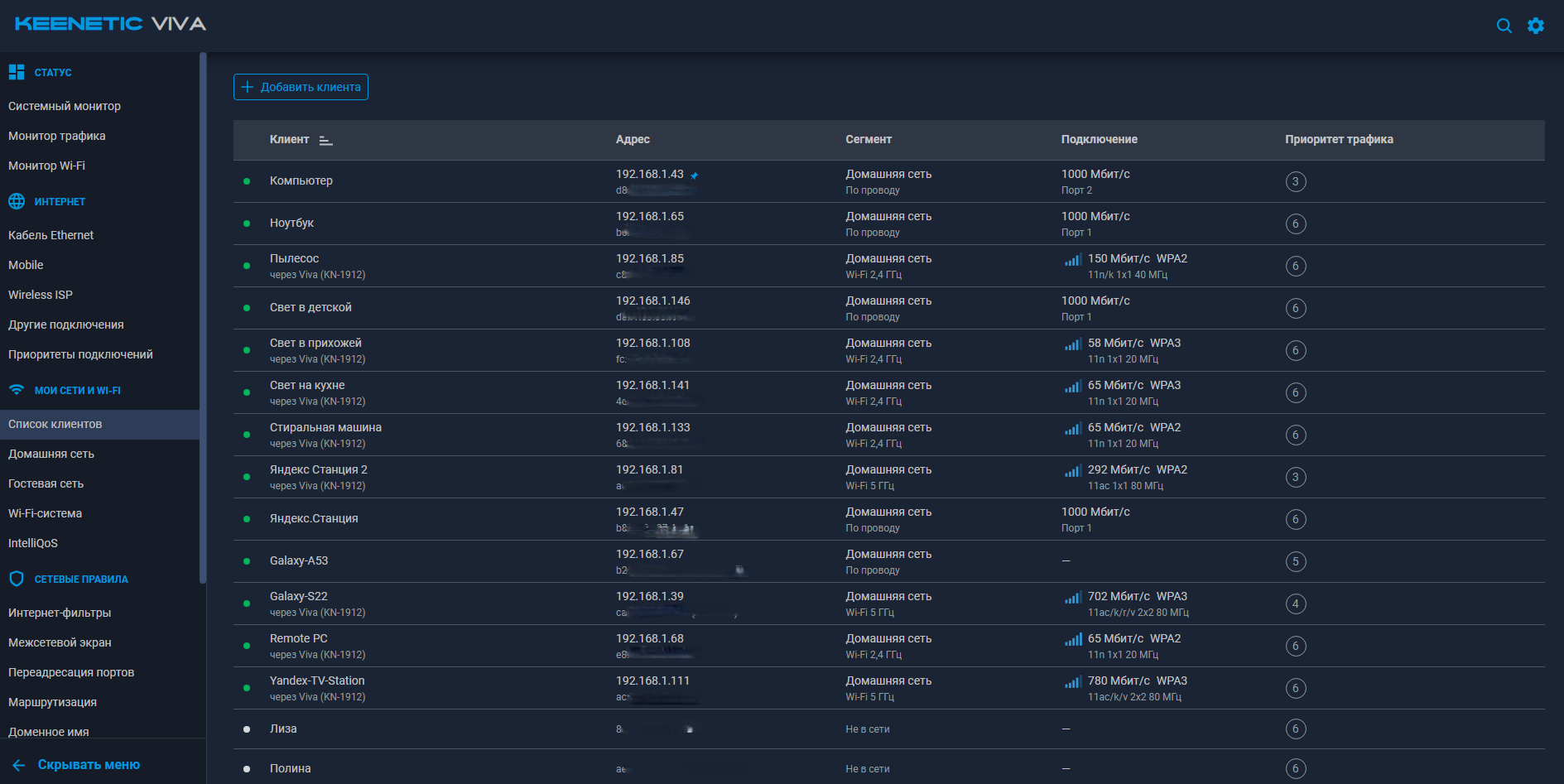This screenshot has height=784, width=1564.
Task: Click Скрывать меню at sidebar bottom
Action: tap(89, 765)
